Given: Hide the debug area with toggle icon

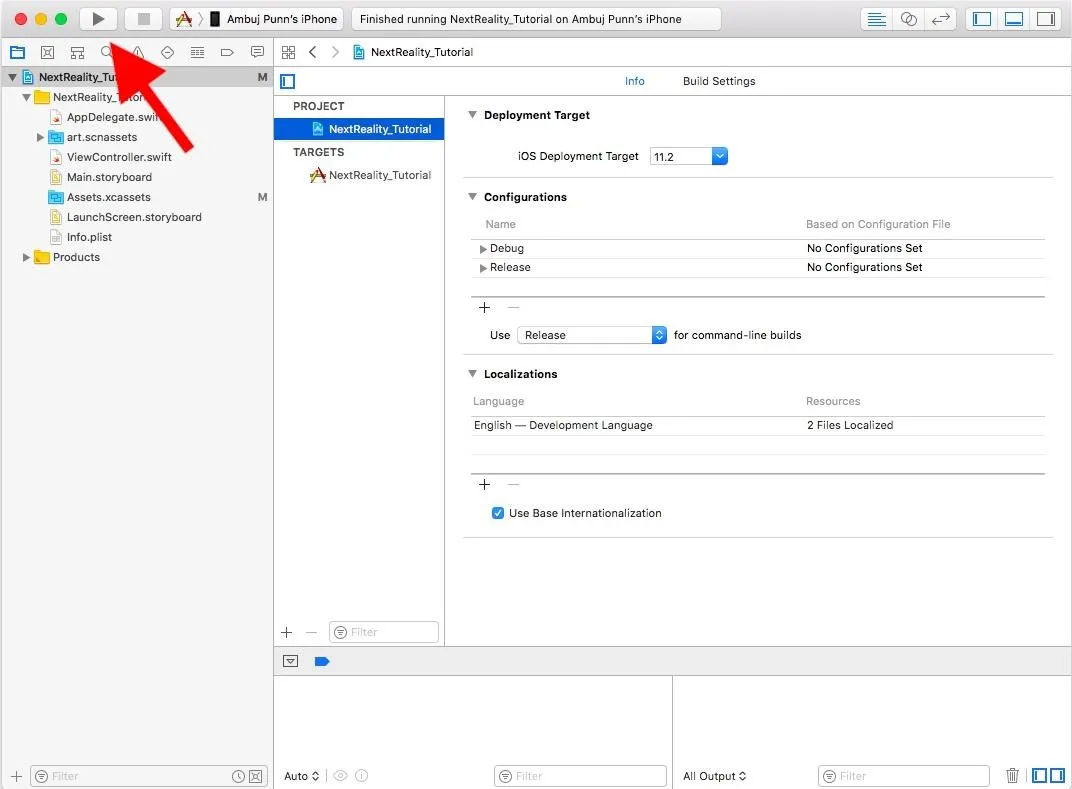Looking at the screenshot, I should coord(291,661).
